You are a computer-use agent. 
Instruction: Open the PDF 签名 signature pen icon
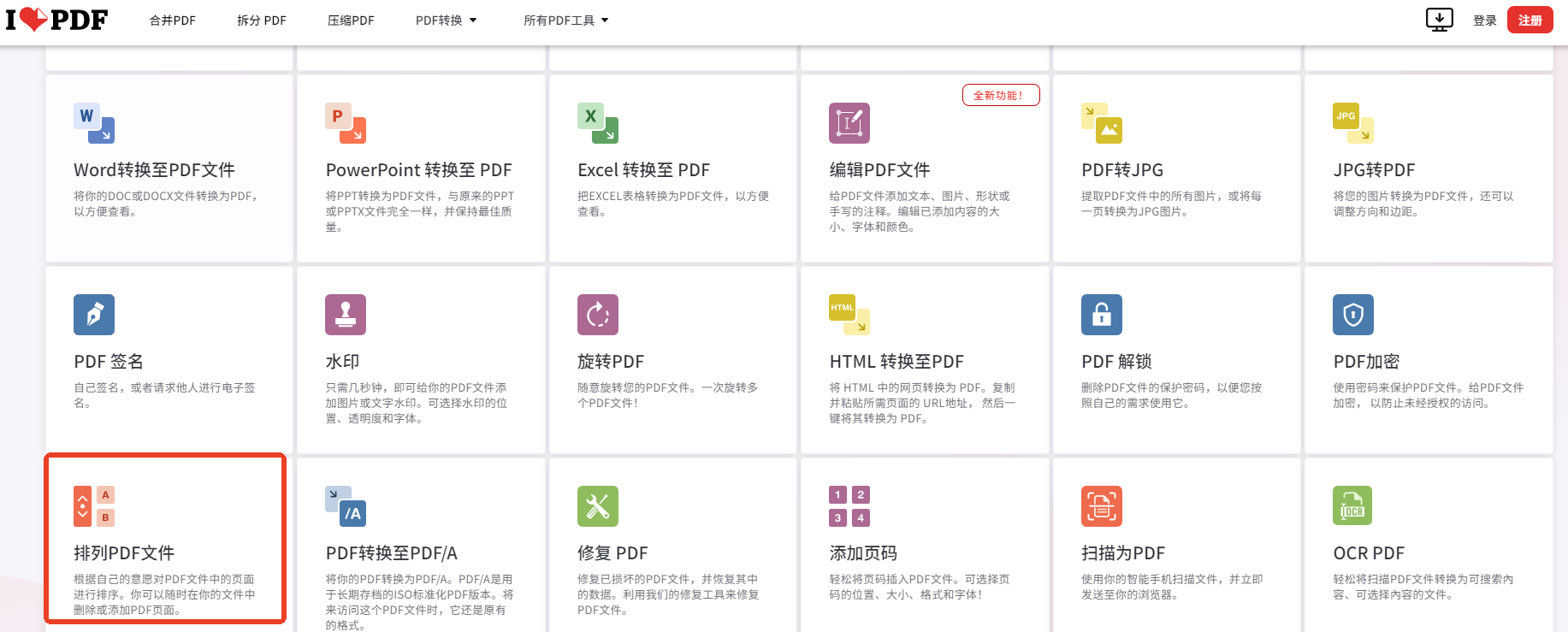[x=94, y=315]
